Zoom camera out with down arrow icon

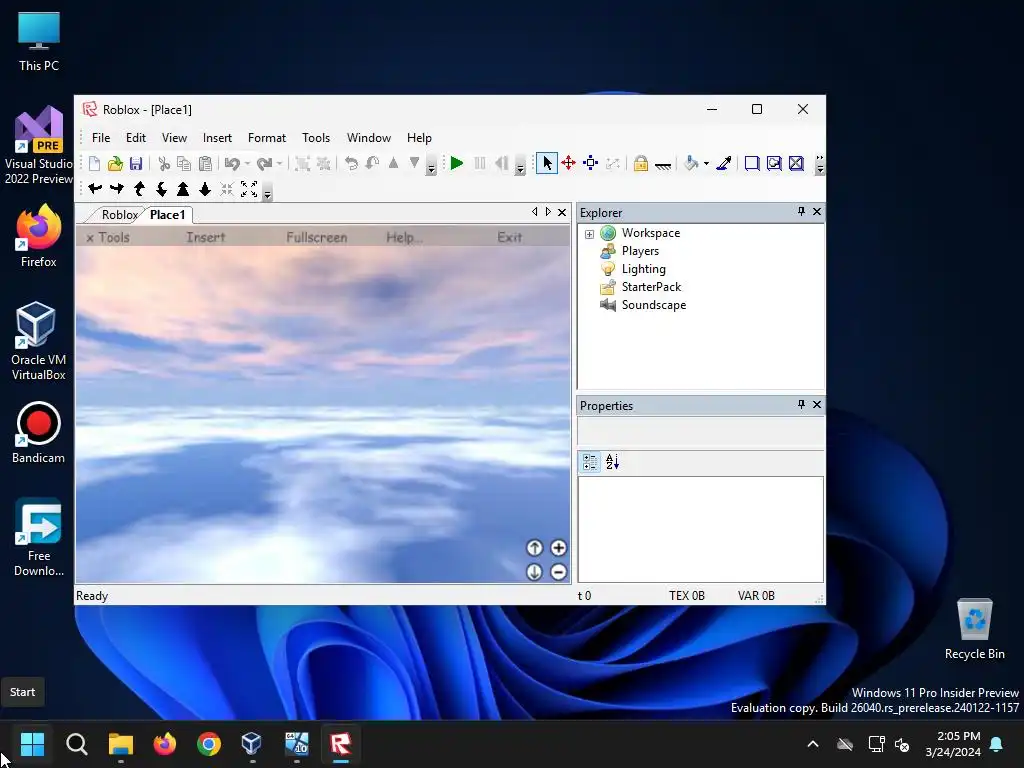(x=205, y=189)
